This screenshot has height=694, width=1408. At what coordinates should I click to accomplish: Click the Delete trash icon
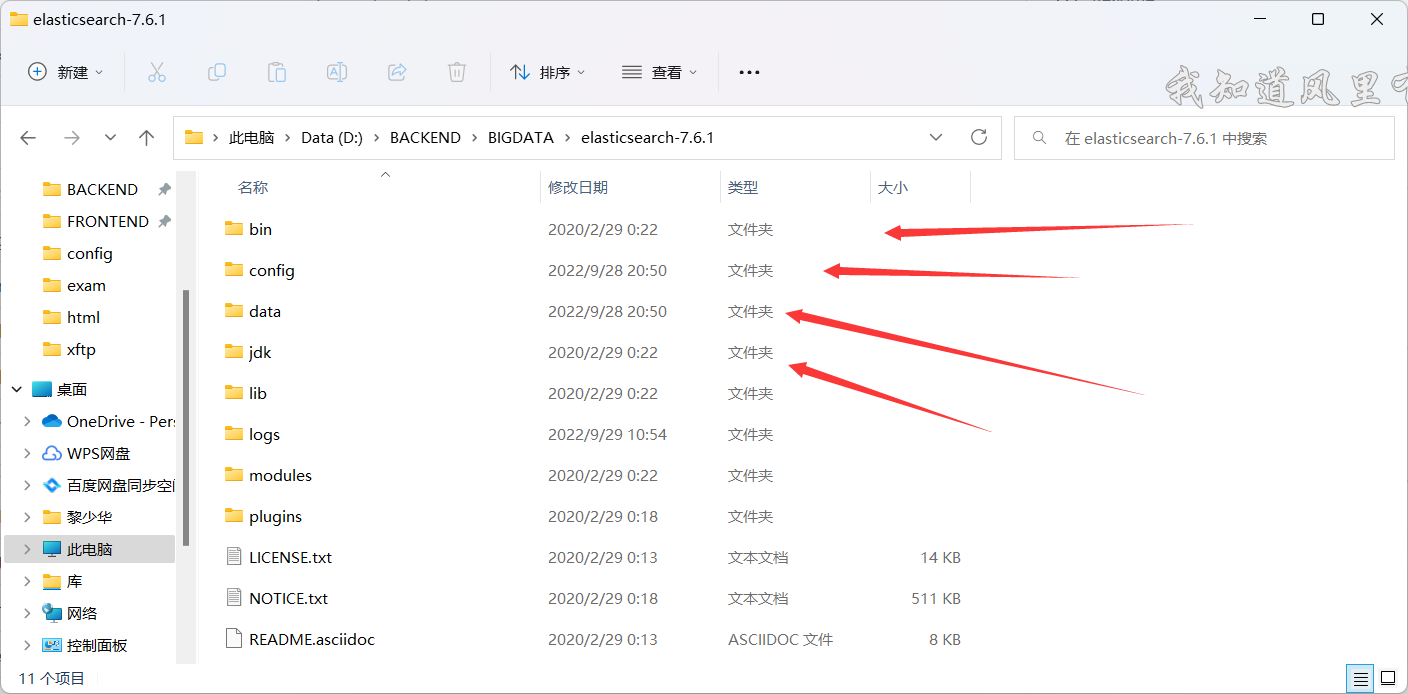(457, 72)
